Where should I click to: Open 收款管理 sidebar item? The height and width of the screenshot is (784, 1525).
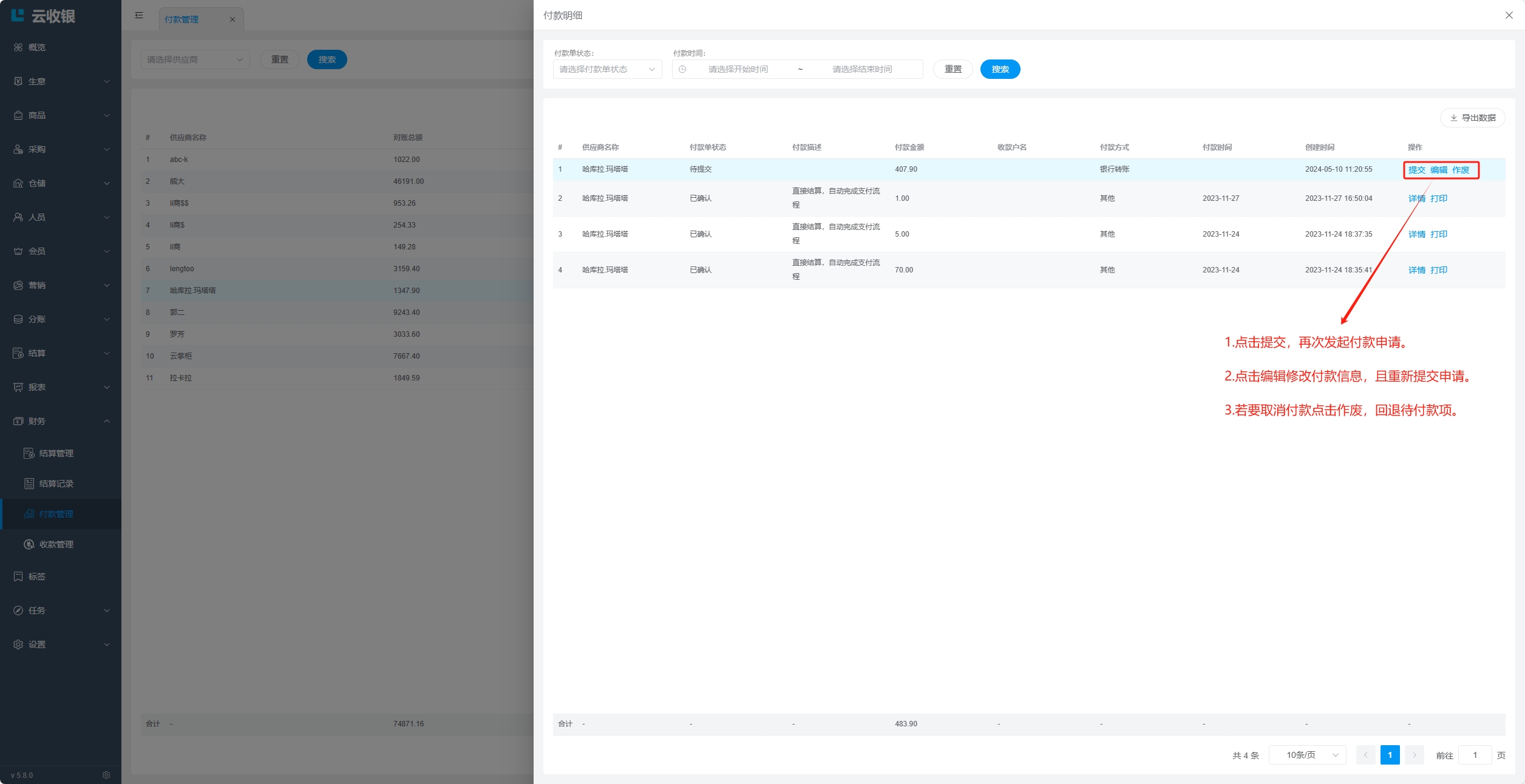56,544
